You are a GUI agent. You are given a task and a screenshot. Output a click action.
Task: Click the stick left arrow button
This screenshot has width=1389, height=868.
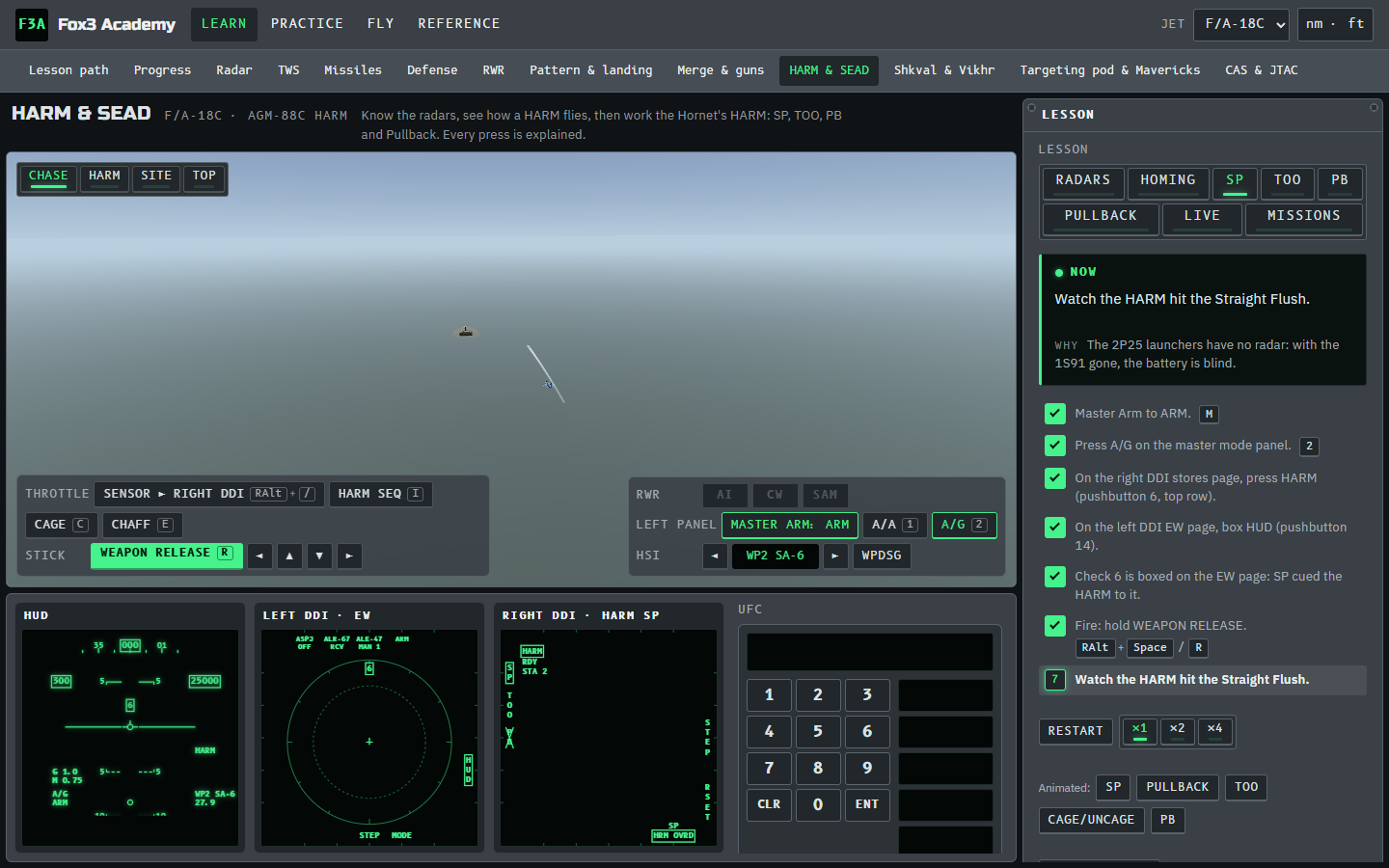[x=259, y=556]
